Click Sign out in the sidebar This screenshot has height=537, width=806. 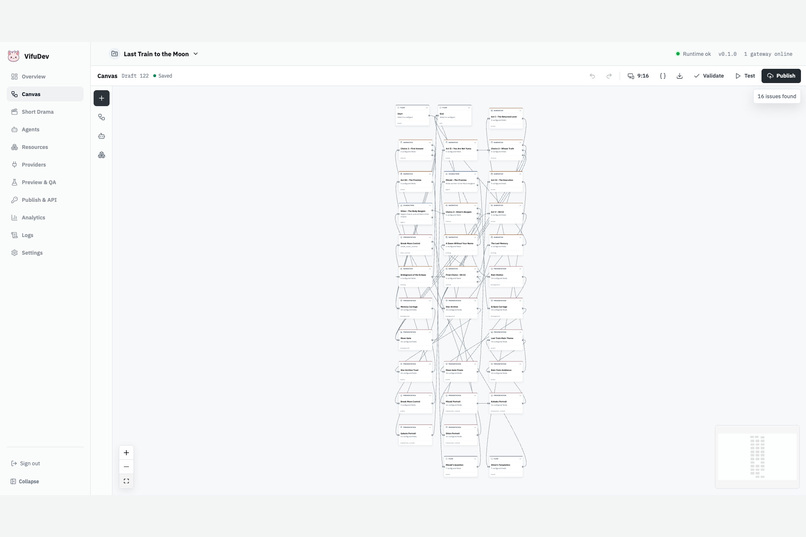tap(26, 464)
